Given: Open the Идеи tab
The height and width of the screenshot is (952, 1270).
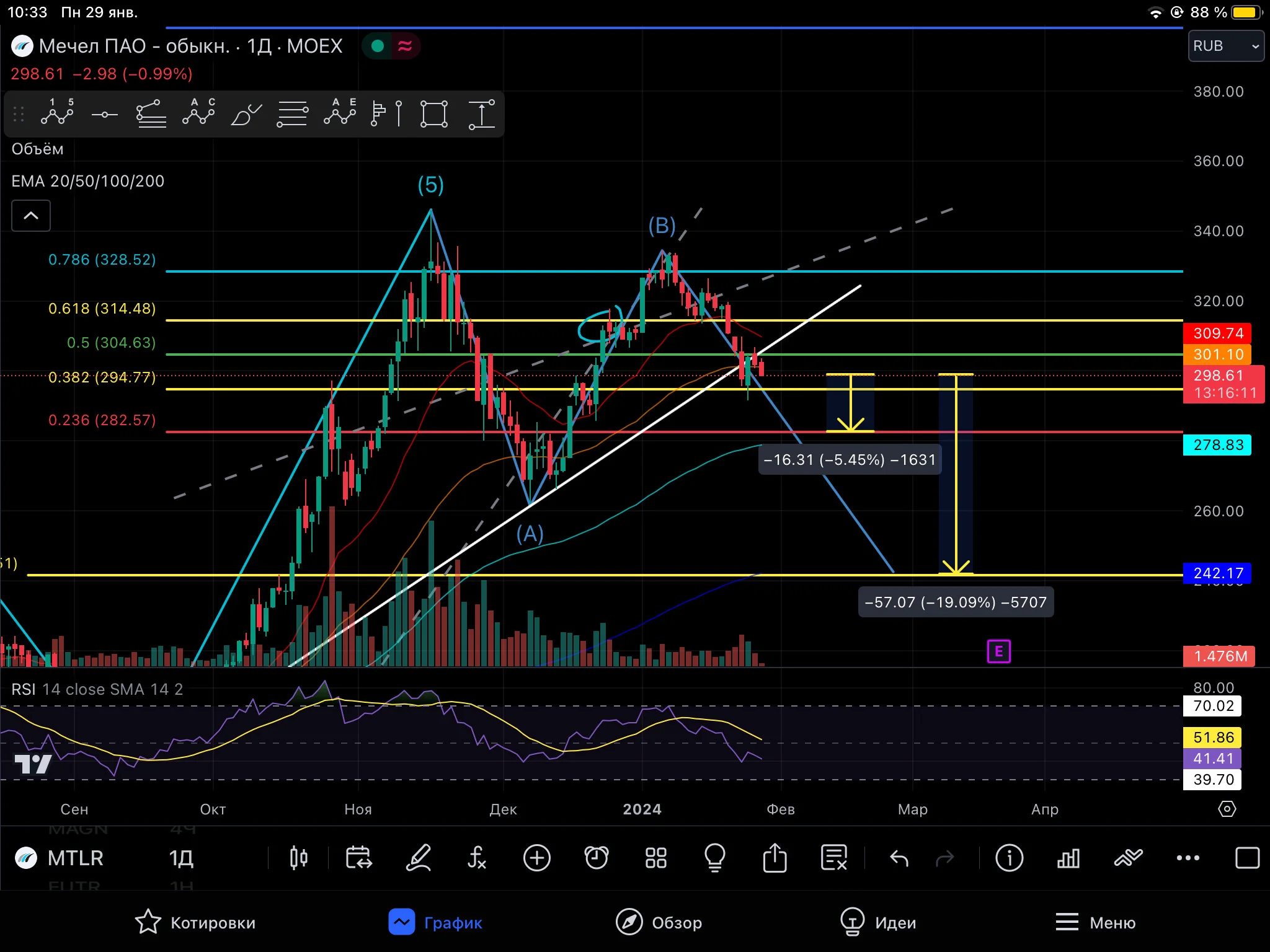Looking at the screenshot, I should (x=878, y=922).
